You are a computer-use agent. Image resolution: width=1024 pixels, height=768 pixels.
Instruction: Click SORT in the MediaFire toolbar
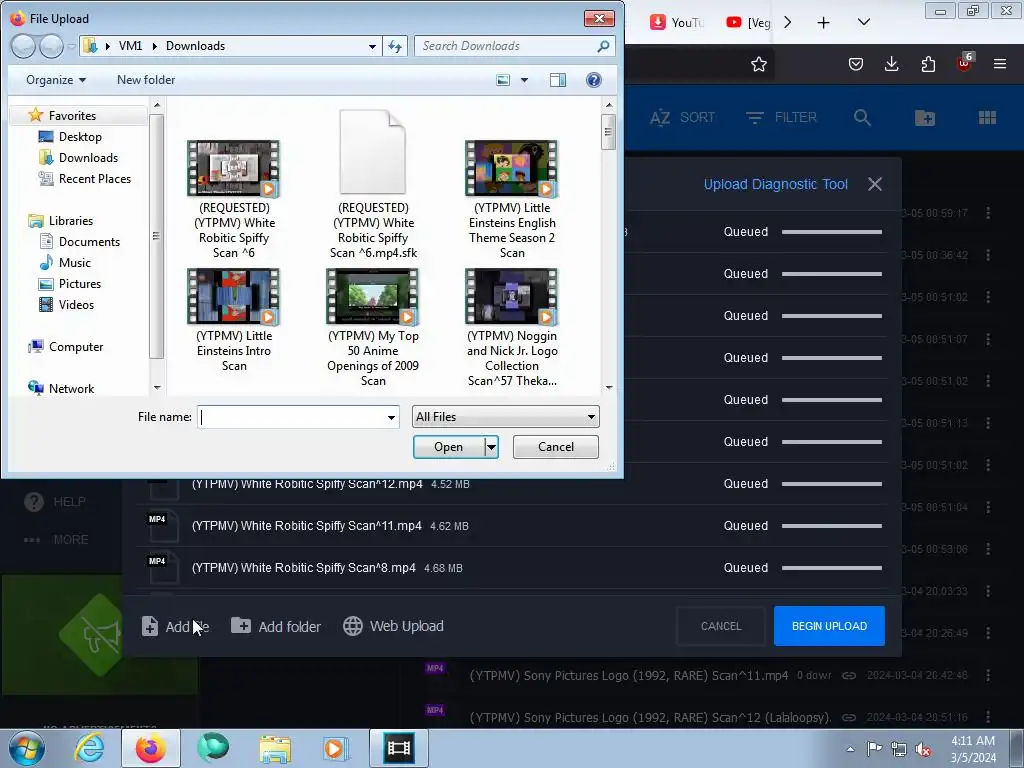point(682,118)
